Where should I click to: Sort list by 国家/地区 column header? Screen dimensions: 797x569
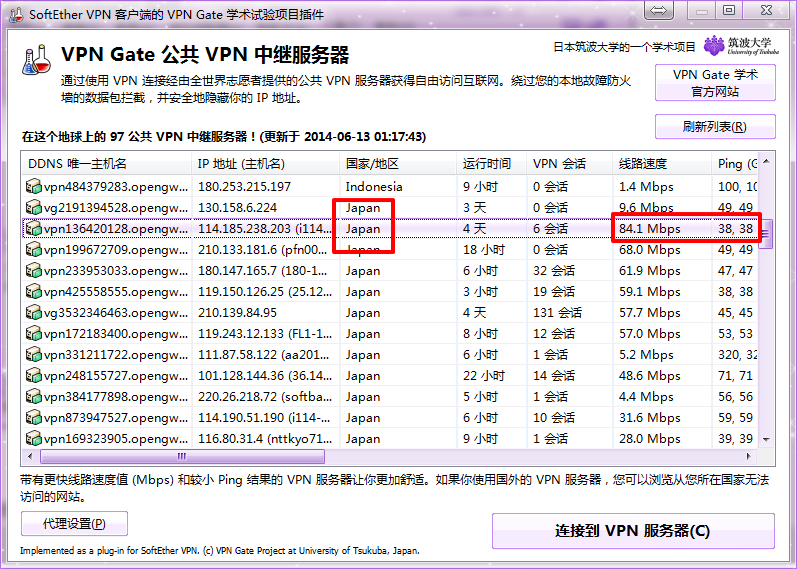372,164
